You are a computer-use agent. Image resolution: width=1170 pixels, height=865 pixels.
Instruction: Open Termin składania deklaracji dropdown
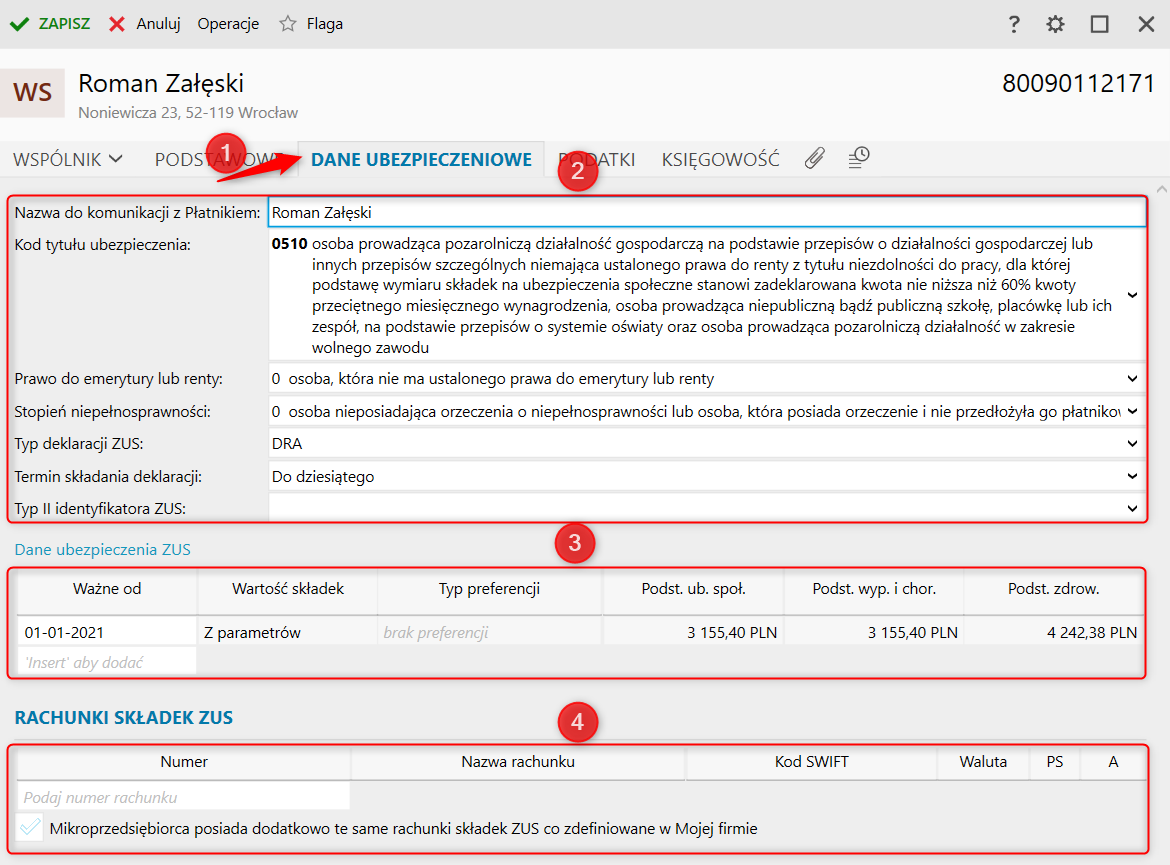pos(1132,476)
